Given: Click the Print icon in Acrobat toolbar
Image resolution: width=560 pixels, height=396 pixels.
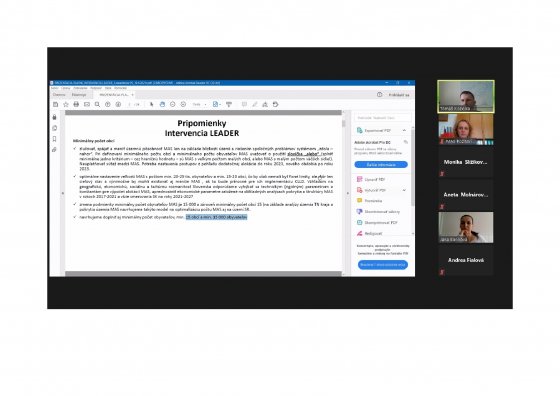Looking at the screenshot, I should pyautogui.click(x=76, y=104).
